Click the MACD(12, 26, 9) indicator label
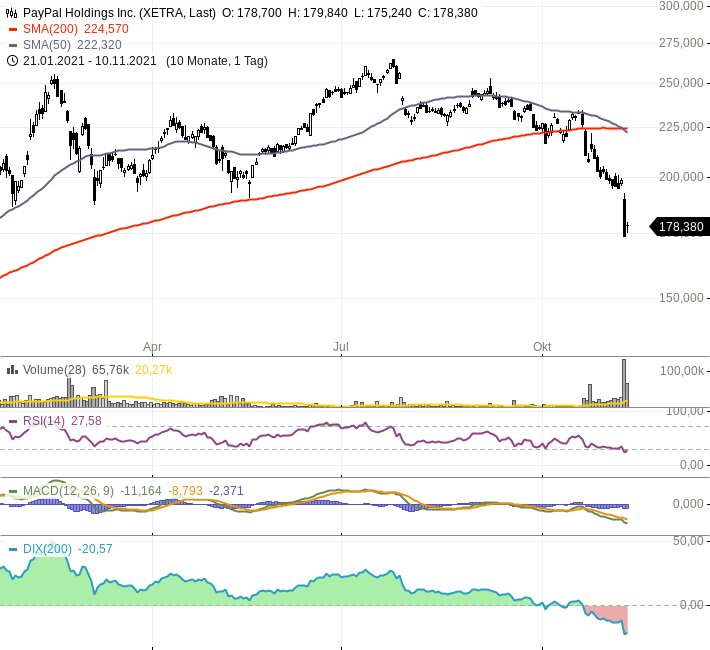The height and width of the screenshot is (650, 710). coord(68,491)
